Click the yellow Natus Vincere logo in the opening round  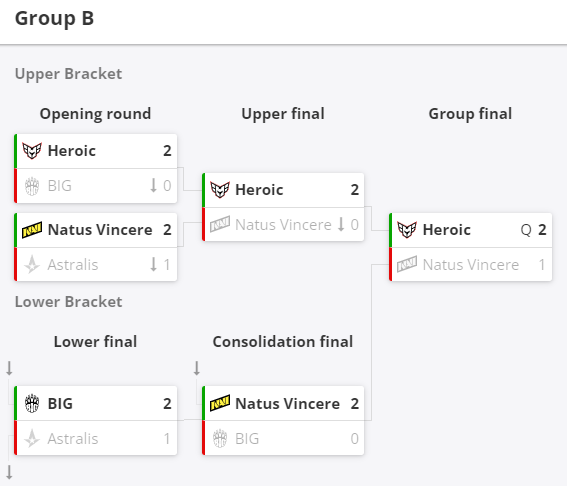click(32, 230)
